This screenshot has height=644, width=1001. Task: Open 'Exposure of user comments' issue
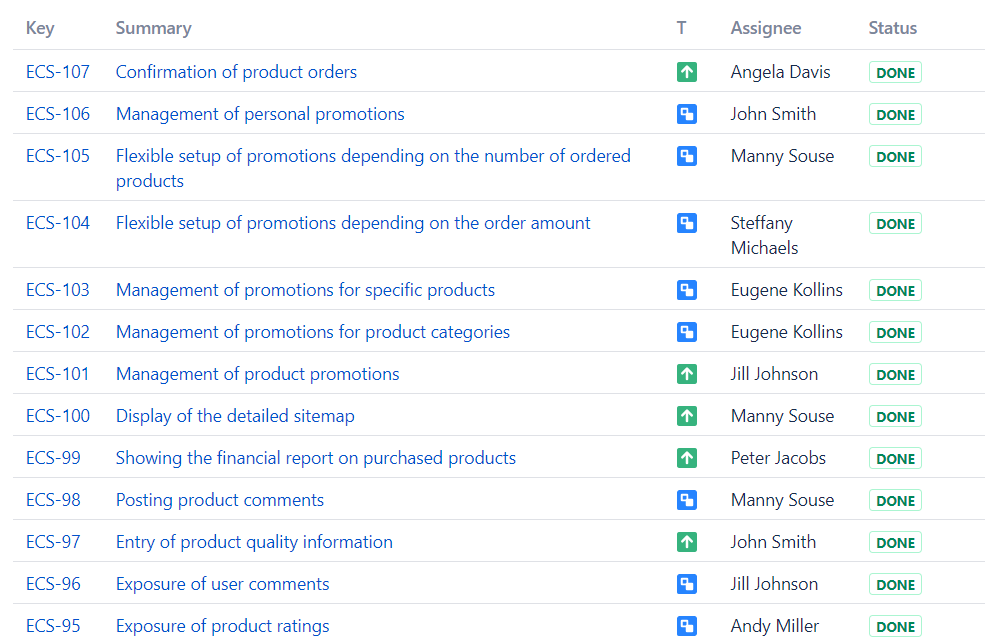tap(222, 584)
